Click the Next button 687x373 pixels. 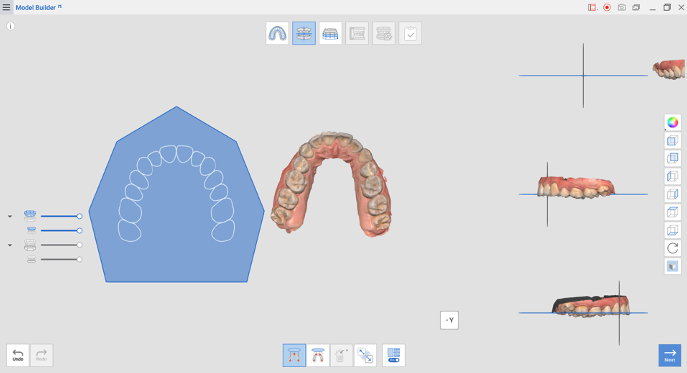click(669, 355)
